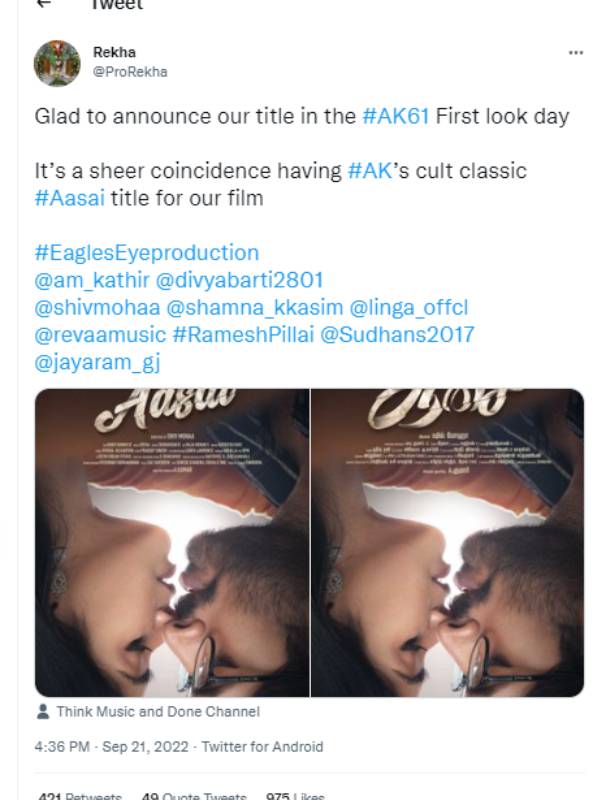
Task: Click the back arrow icon
Action: pos(43,5)
